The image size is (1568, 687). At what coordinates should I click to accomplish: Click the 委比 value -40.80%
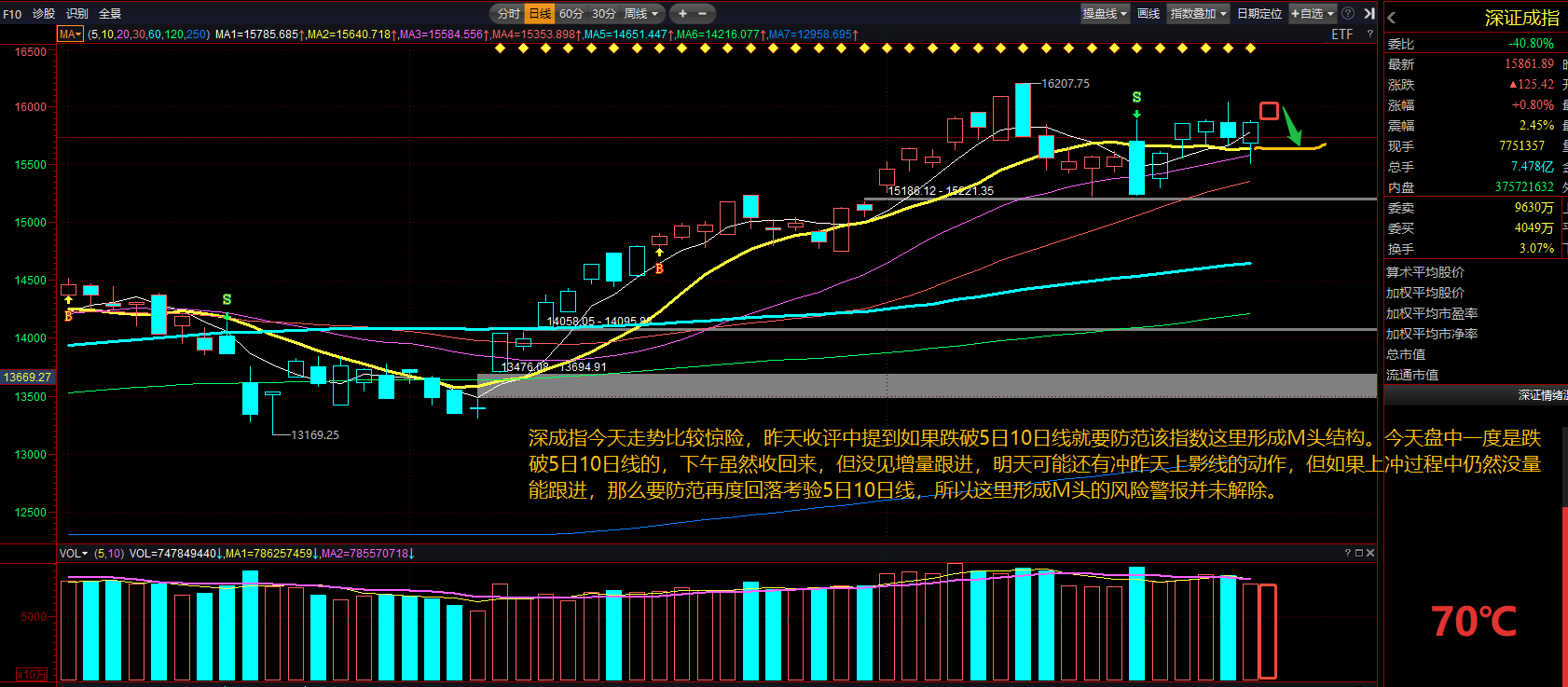[x=1532, y=43]
